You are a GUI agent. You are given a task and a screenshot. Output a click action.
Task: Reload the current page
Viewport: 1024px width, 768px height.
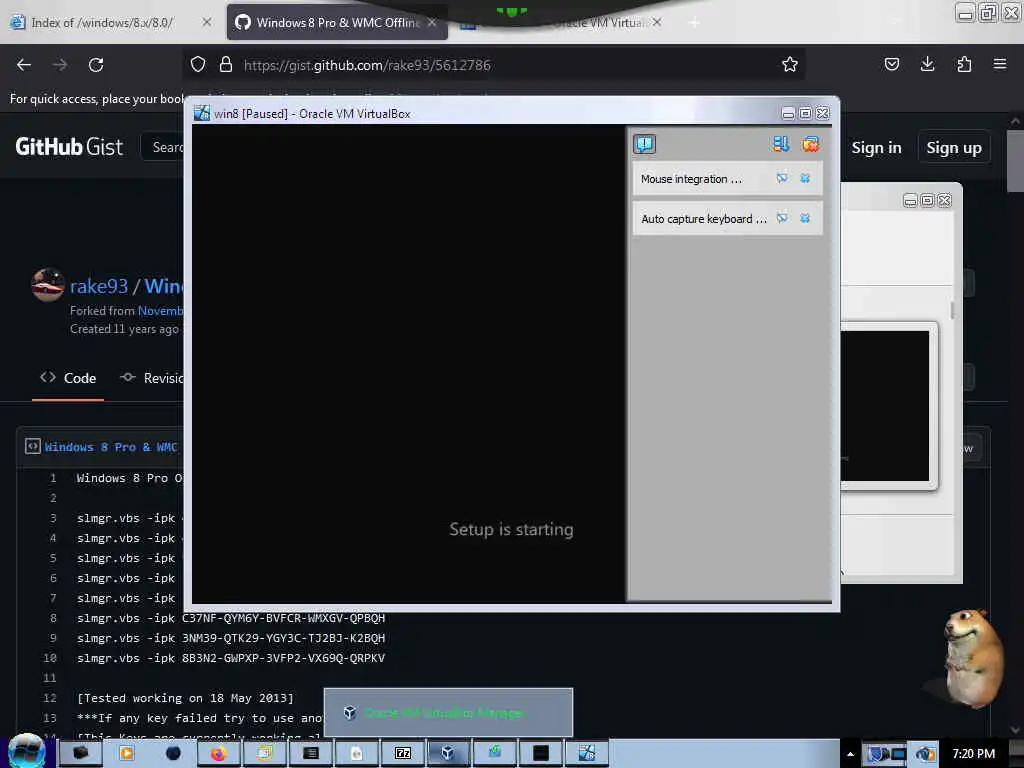click(96, 65)
